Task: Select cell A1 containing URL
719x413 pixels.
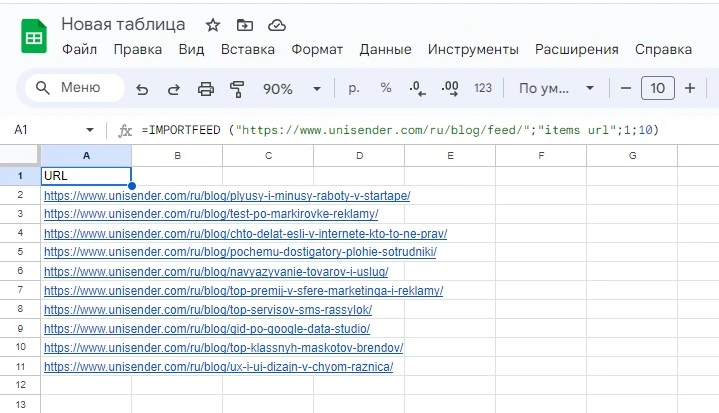Action: [86, 176]
